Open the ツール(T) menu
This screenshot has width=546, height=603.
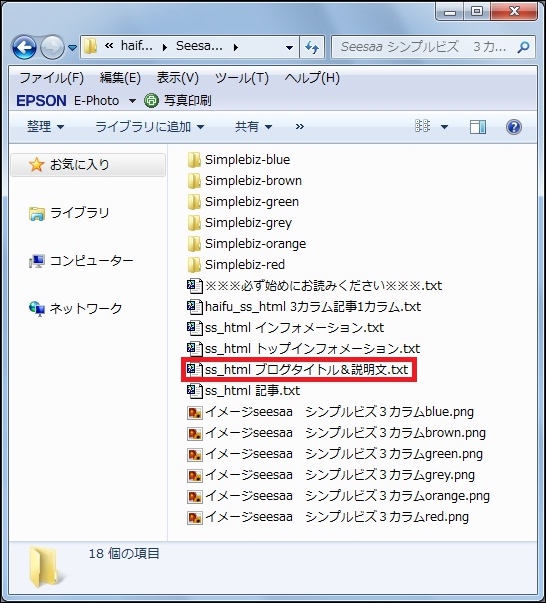coord(241,78)
